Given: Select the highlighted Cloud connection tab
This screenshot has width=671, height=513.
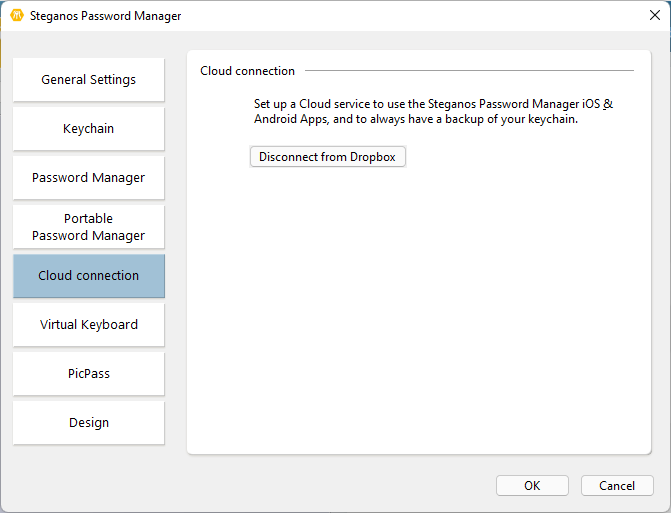Looking at the screenshot, I should coord(89,276).
